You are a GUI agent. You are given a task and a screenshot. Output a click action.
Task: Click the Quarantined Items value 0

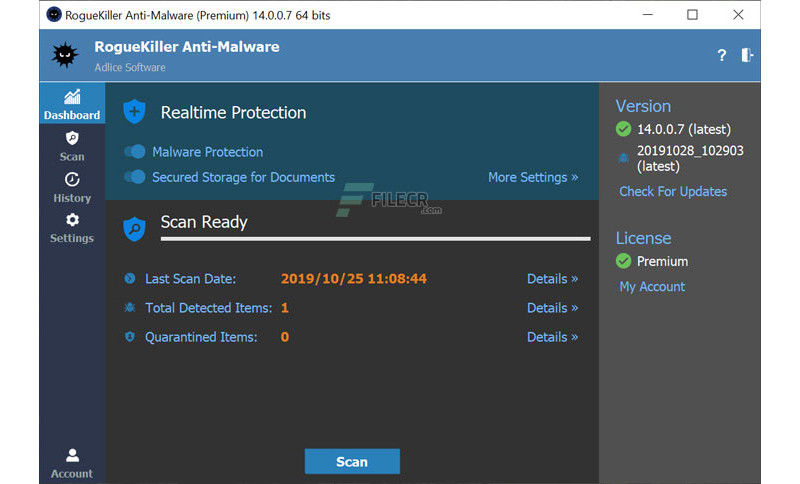click(x=285, y=337)
